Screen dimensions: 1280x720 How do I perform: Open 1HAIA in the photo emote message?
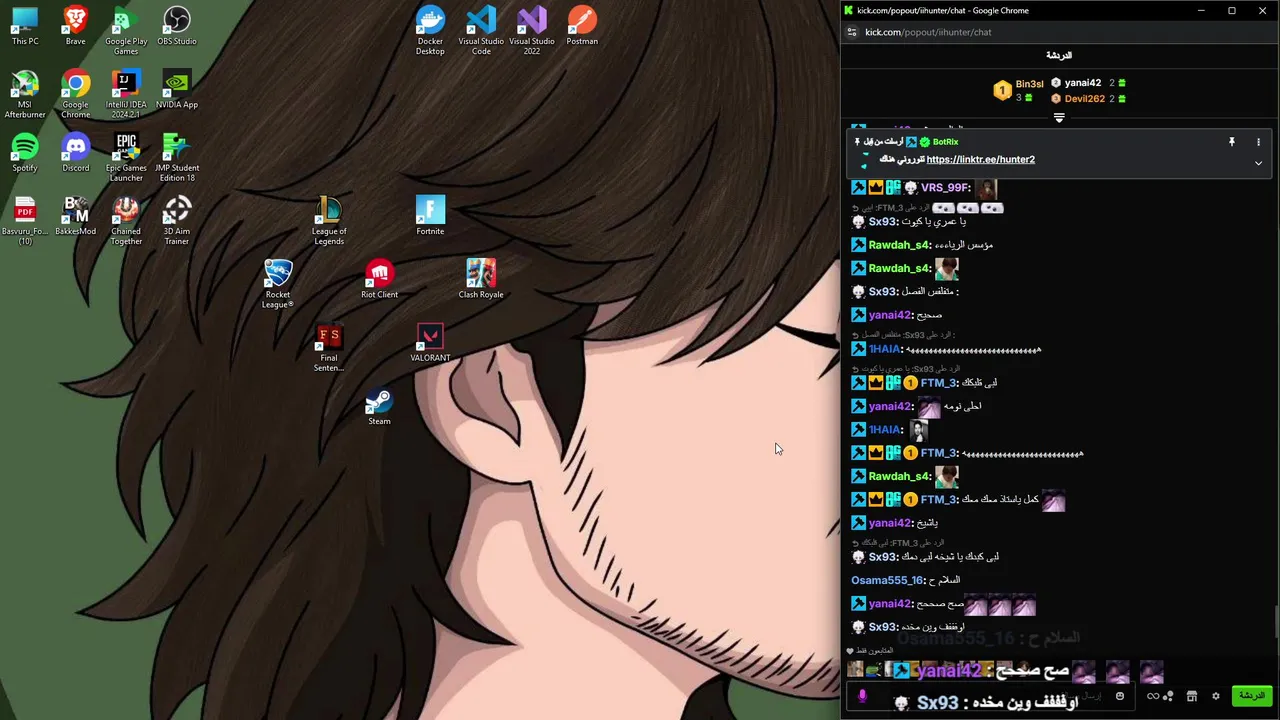[885, 430]
